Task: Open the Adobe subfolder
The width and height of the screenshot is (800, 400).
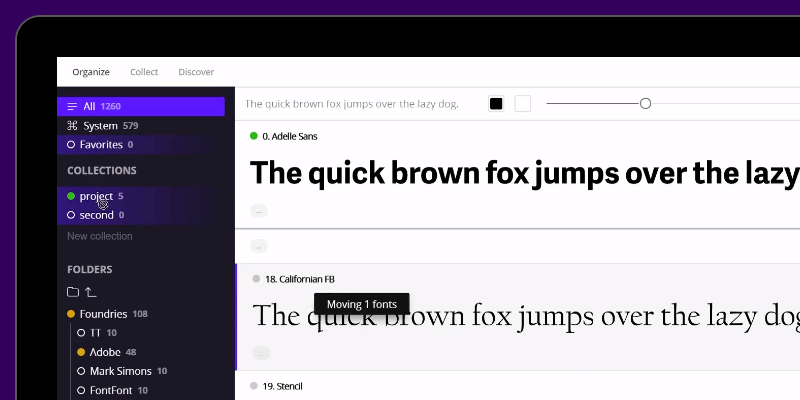Action: [105, 352]
